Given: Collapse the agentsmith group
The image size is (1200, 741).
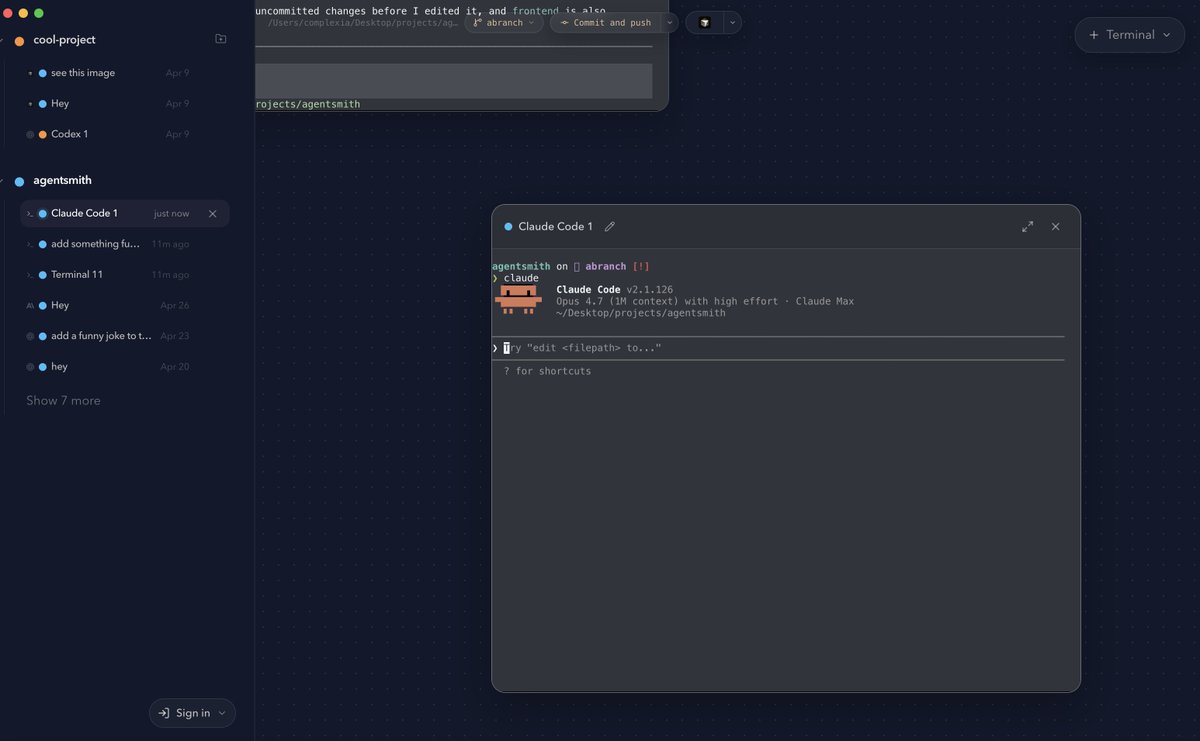Looking at the screenshot, I should tap(4, 181).
